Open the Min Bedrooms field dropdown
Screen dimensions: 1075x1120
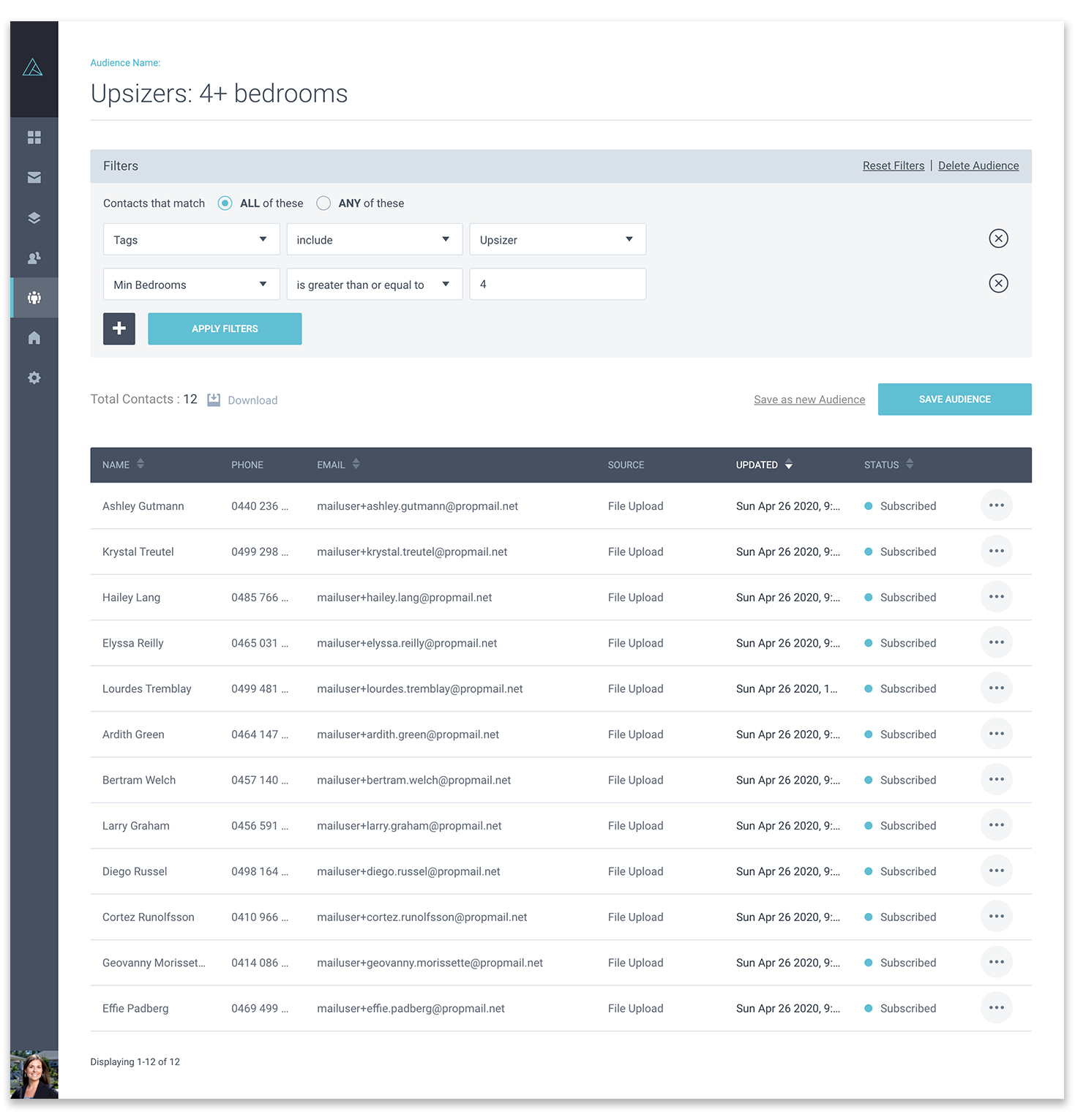[192, 285]
